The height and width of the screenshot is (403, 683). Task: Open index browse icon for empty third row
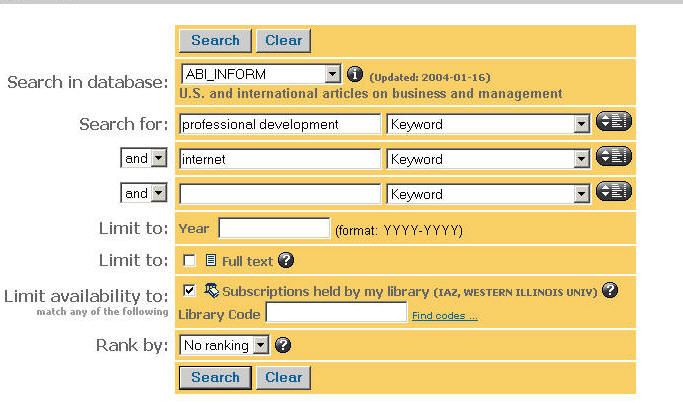tap(614, 191)
